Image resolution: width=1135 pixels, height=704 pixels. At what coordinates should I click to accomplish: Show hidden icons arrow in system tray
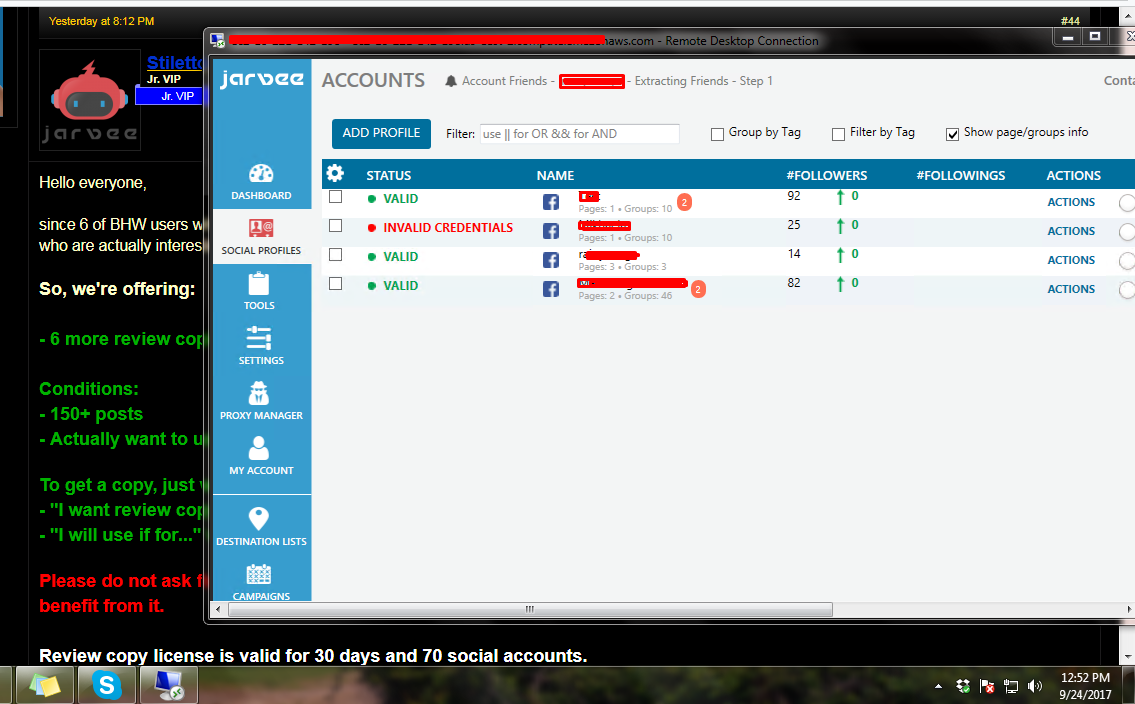939,686
